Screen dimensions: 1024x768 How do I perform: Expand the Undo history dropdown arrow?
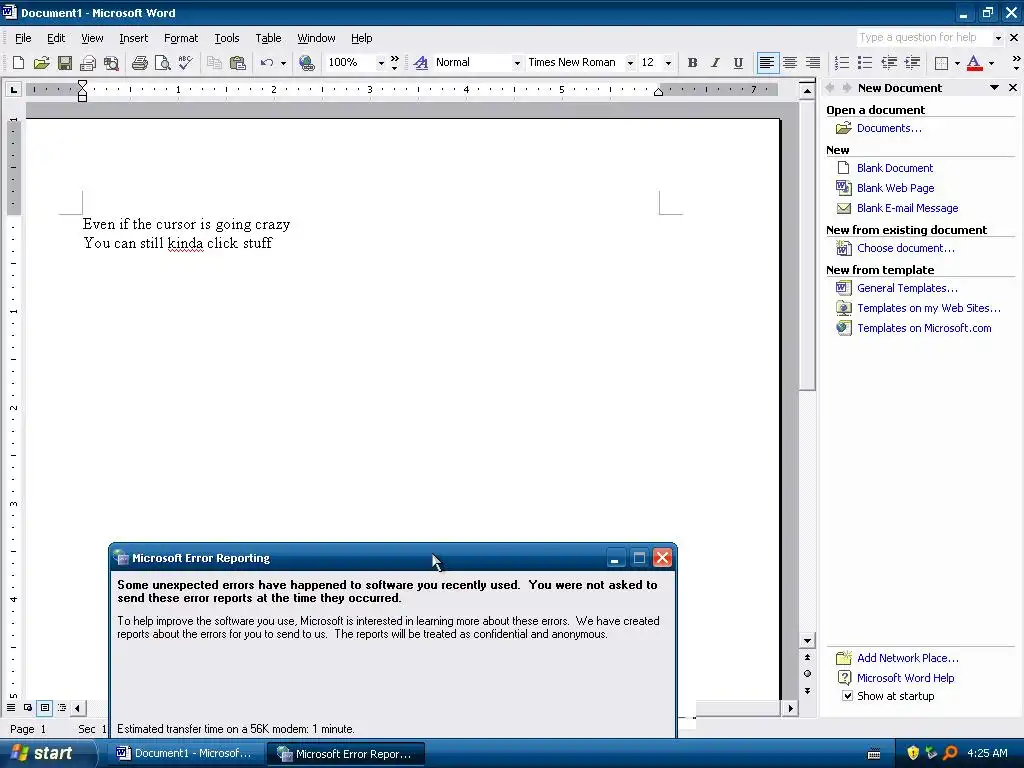point(283,63)
